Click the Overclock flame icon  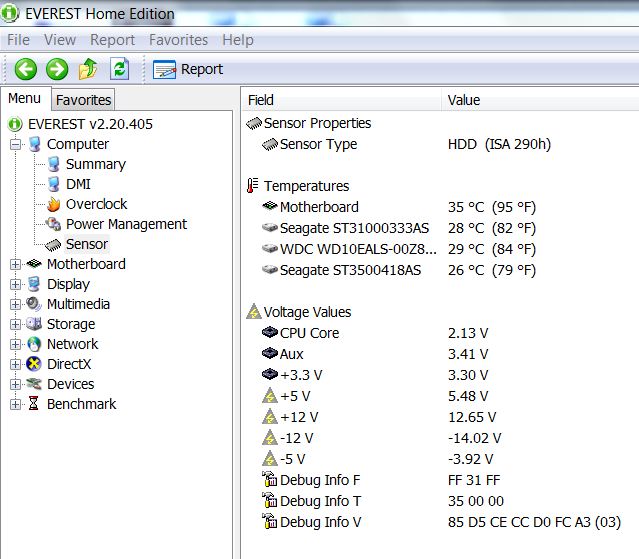click(54, 204)
